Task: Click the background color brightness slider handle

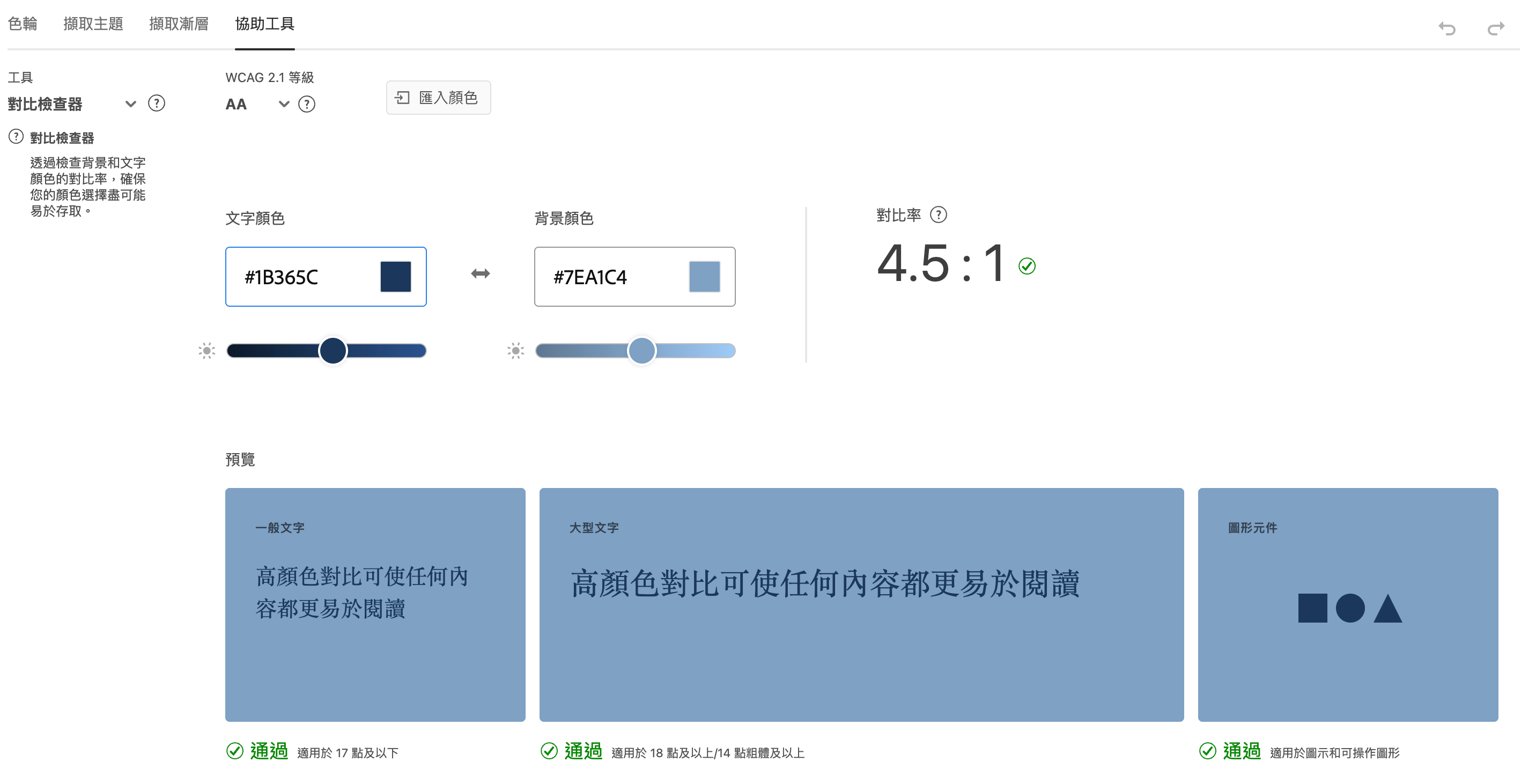Action: click(641, 351)
